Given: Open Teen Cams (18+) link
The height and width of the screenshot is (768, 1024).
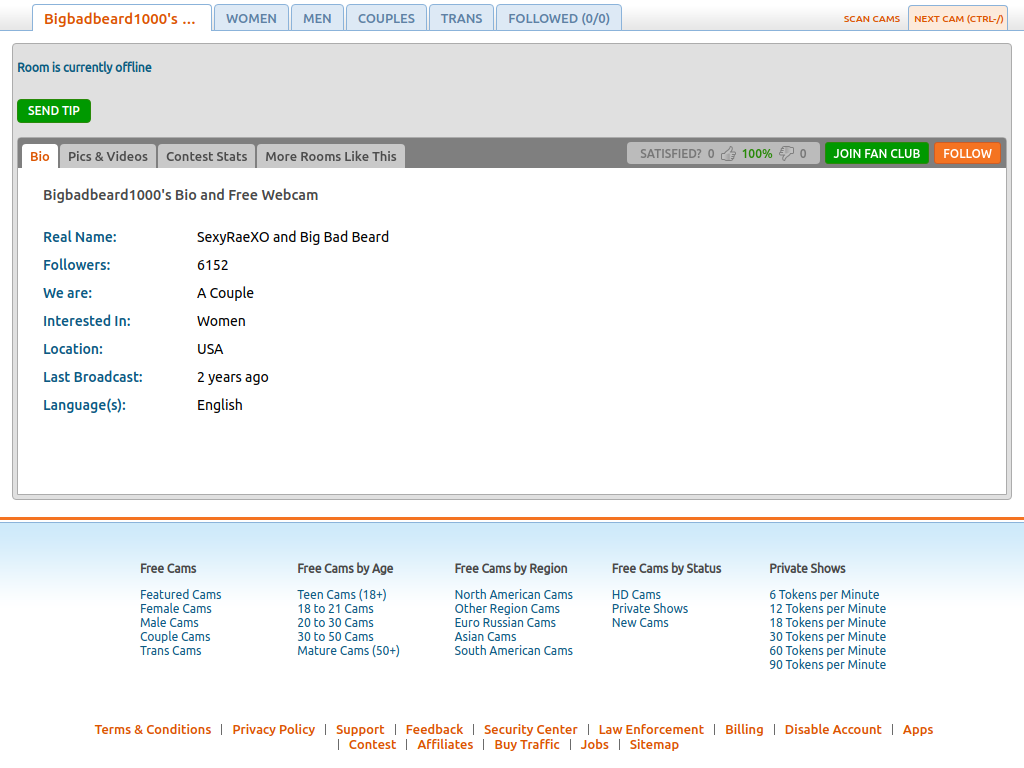Looking at the screenshot, I should (342, 594).
